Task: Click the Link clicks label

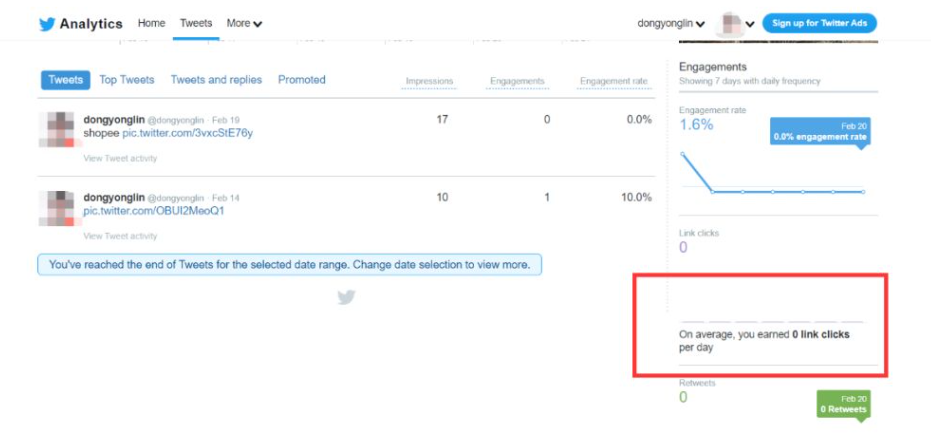Action: [x=699, y=233]
